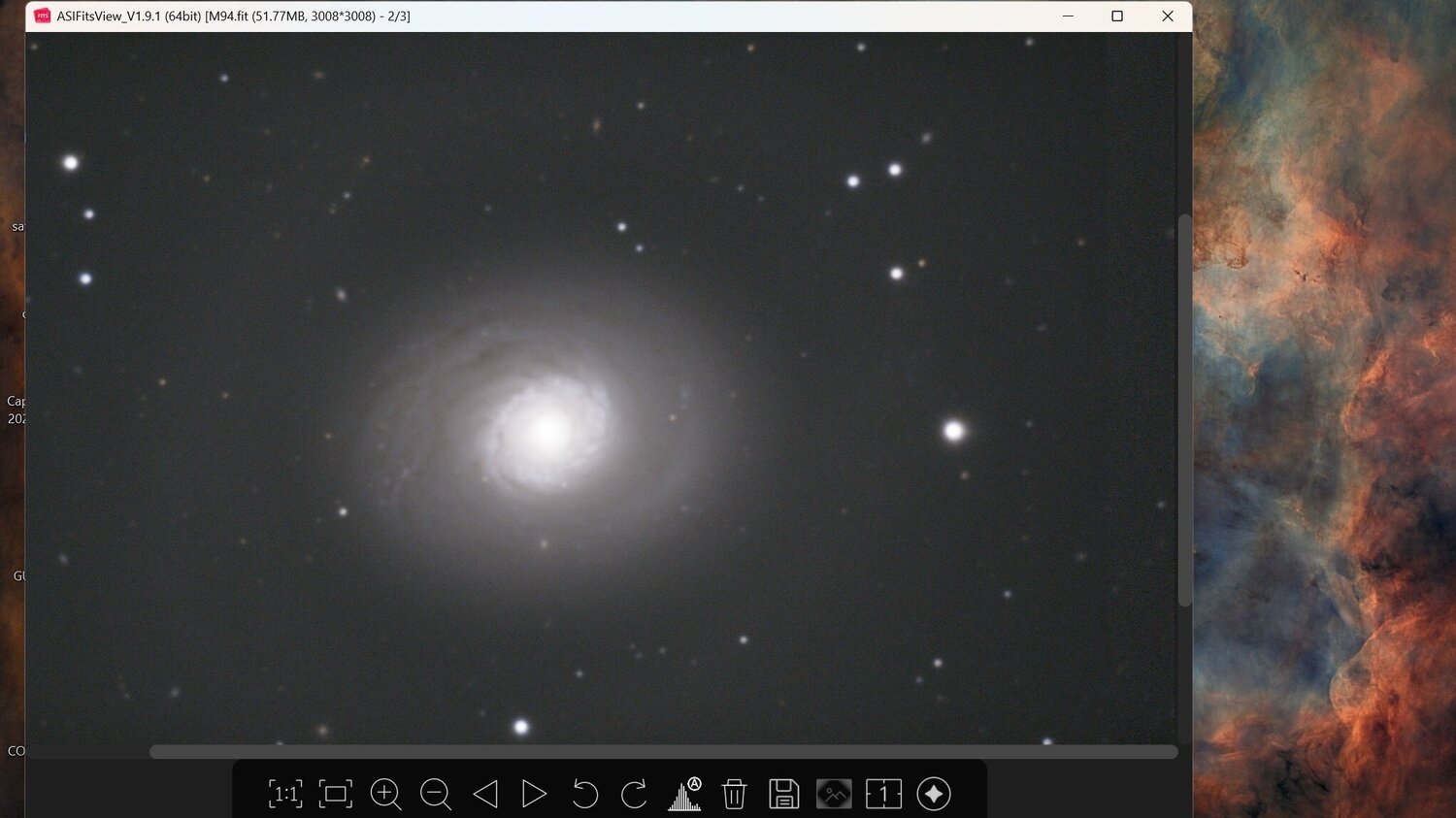
Task: Fit image to window
Action: pyautogui.click(x=336, y=794)
